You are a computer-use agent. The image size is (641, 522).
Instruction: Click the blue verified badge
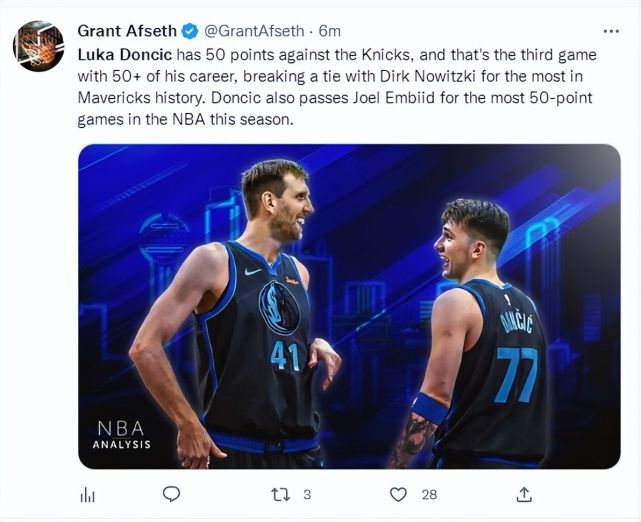point(190,32)
